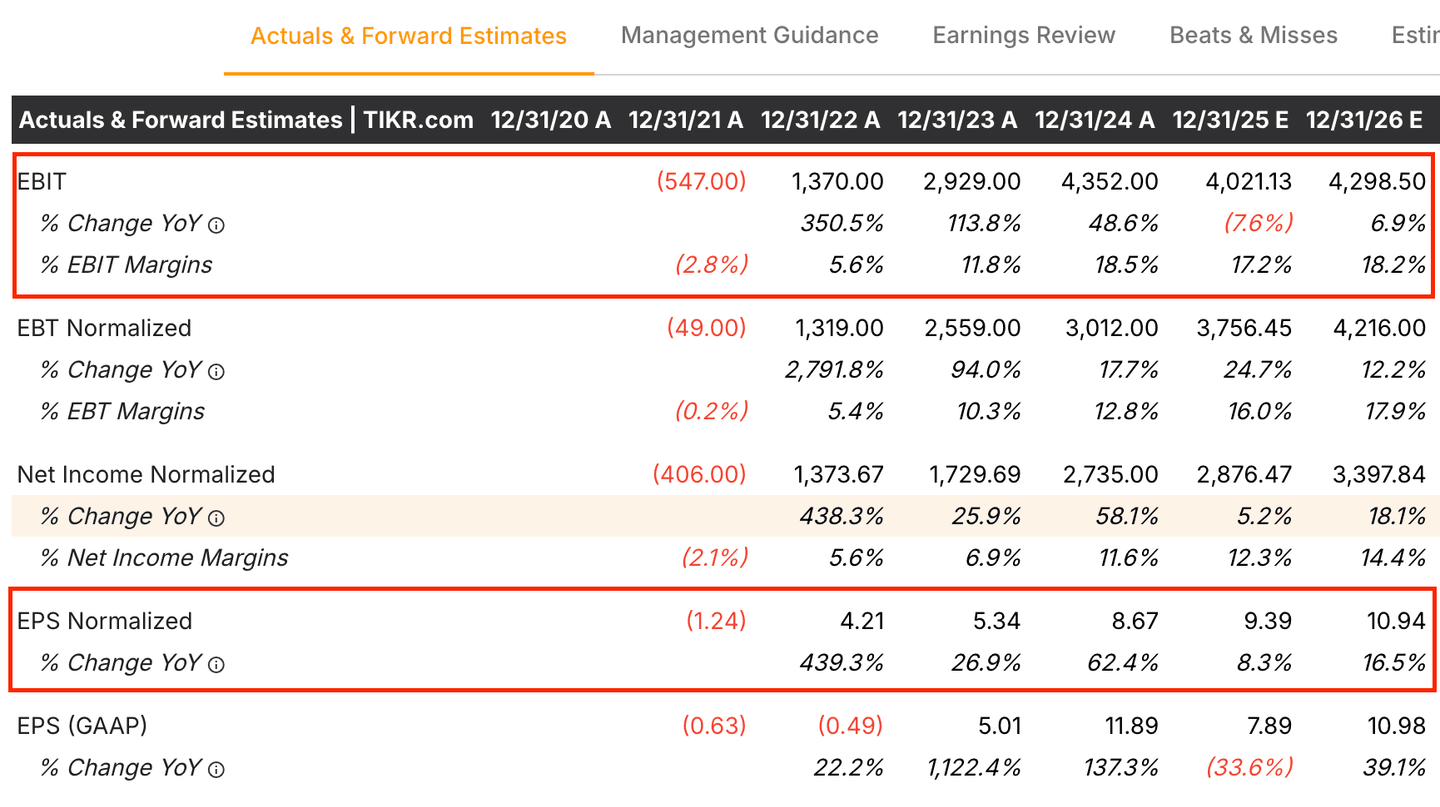Click the 12/31/20 A column header

pos(550,120)
